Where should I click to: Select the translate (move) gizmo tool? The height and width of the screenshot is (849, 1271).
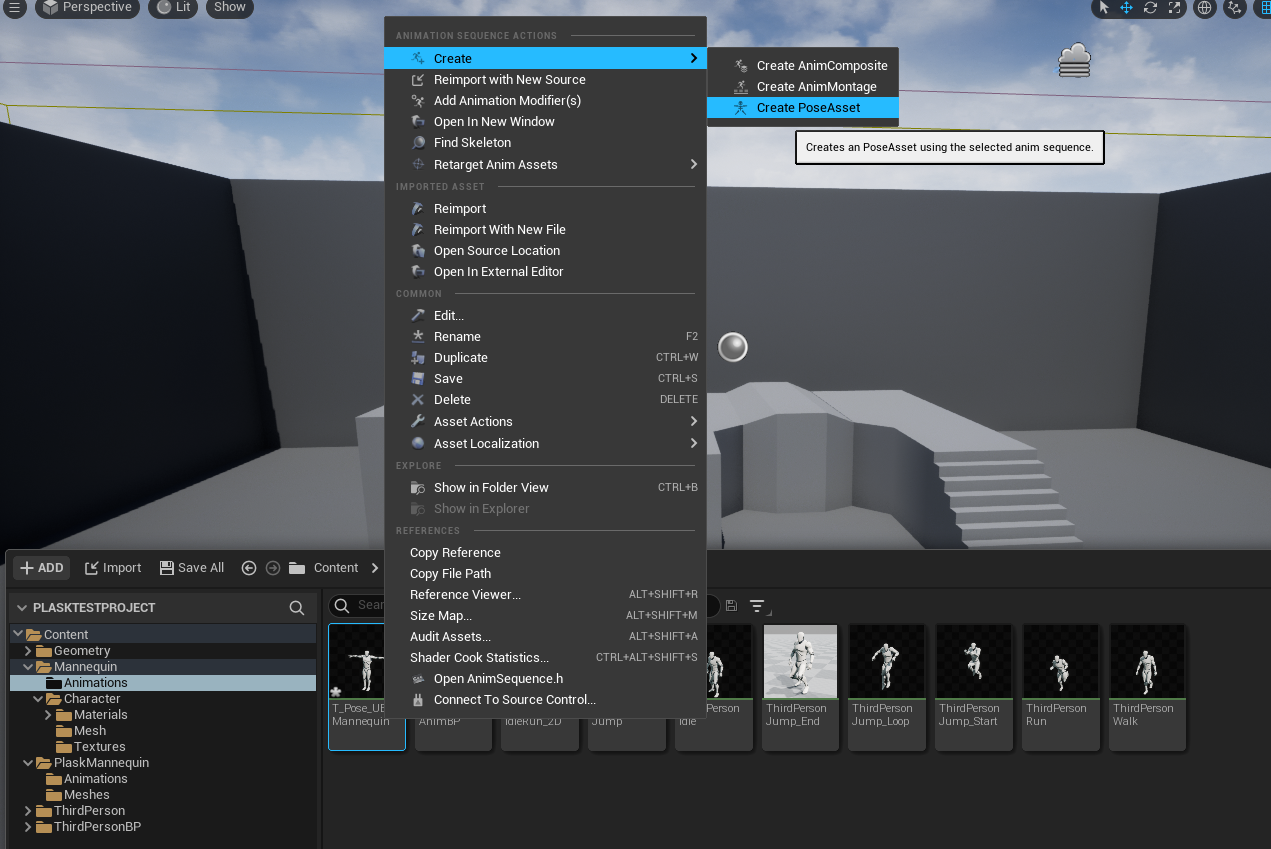[1127, 8]
